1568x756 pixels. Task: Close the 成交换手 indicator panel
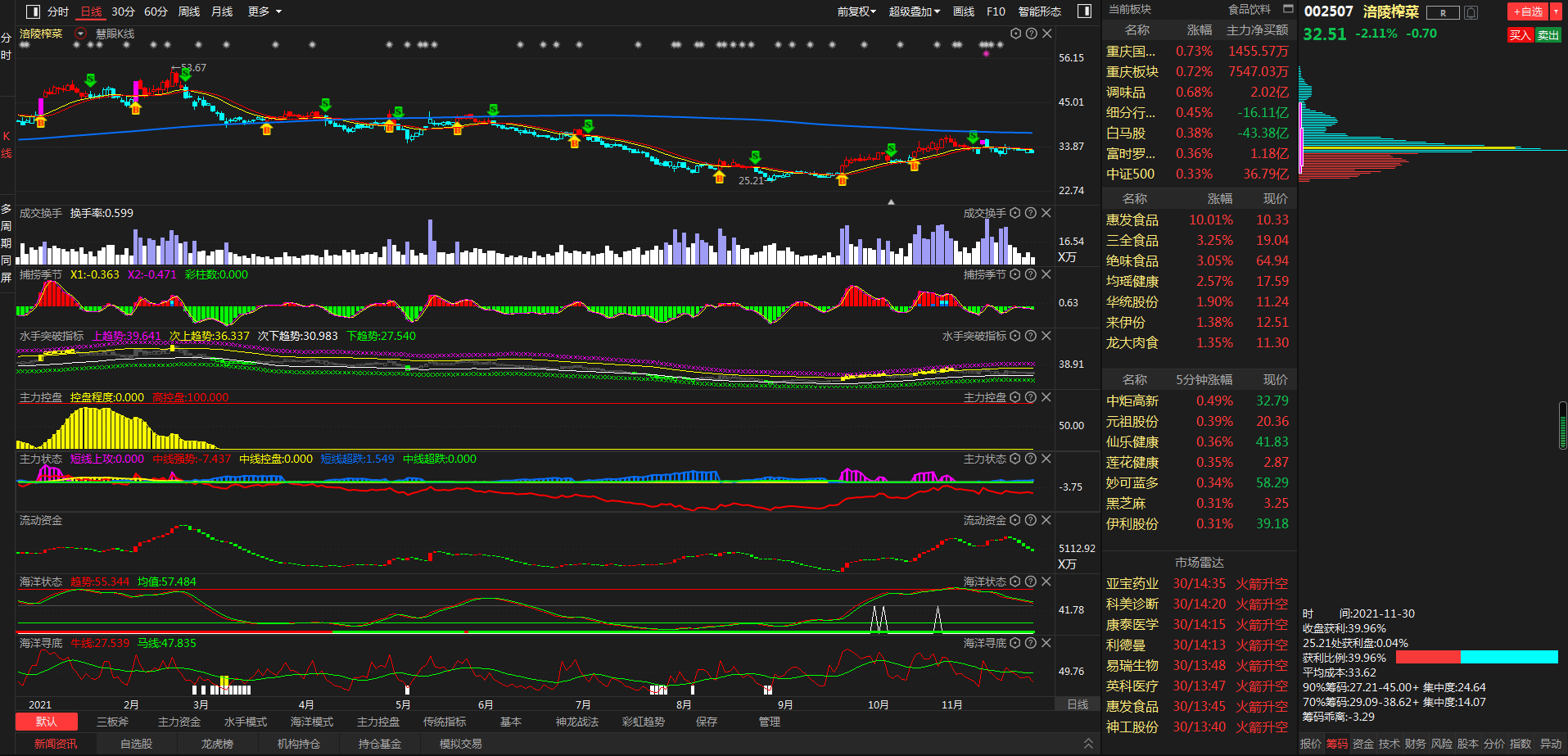coord(1046,213)
